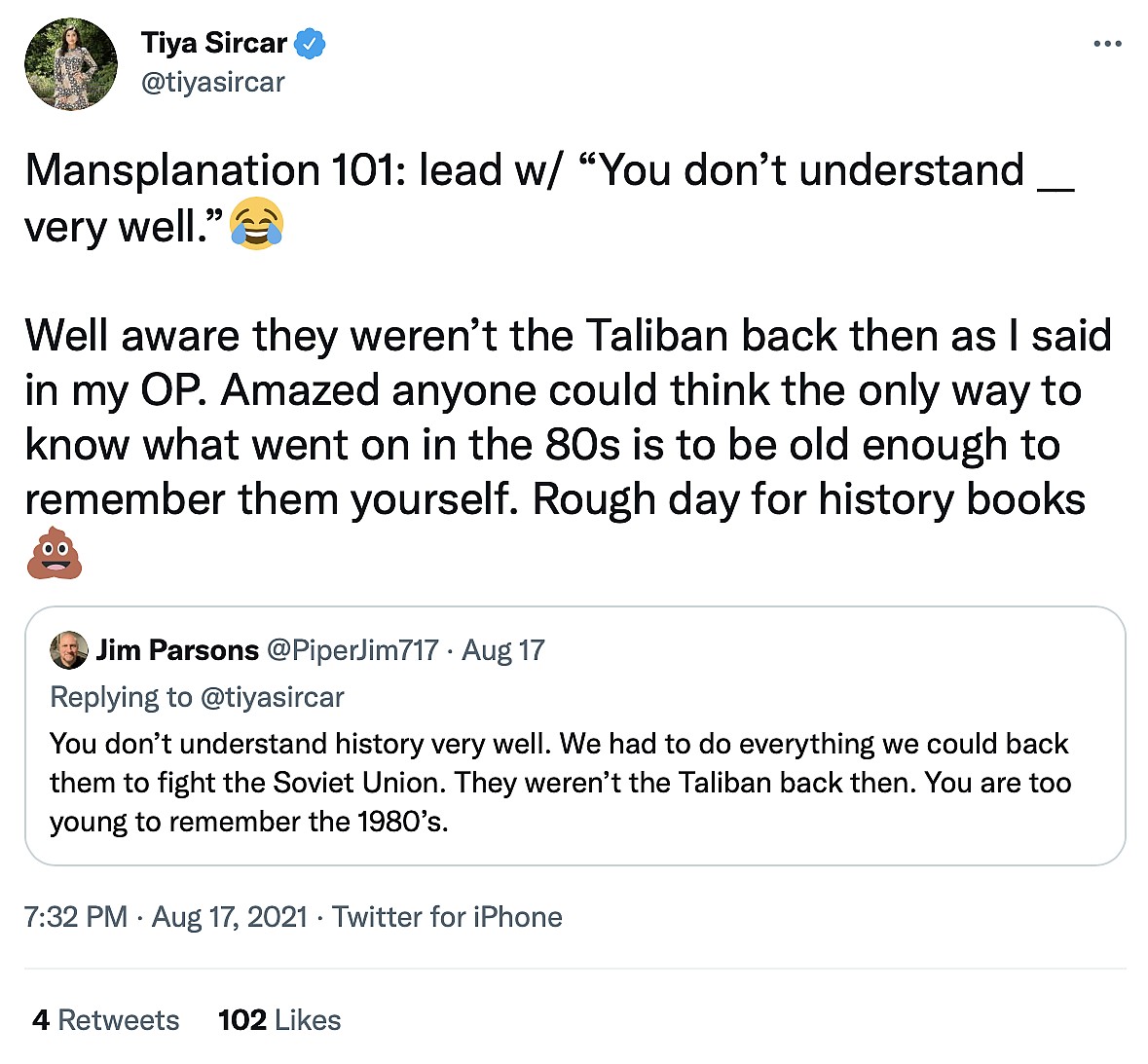Open the more options three-dot menu
This screenshot has height=1064, width=1148.
(x=1107, y=44)
